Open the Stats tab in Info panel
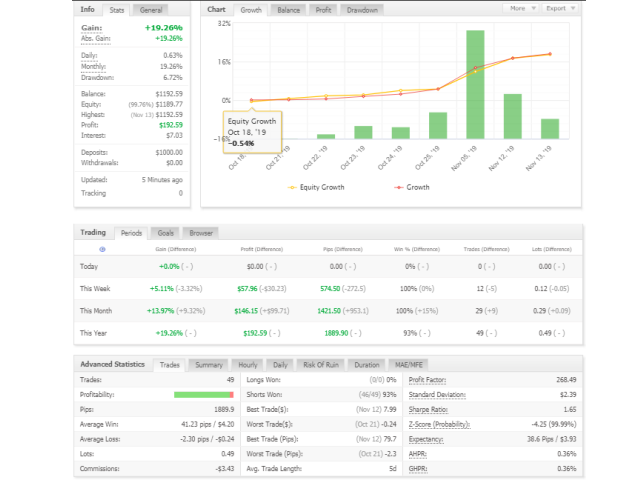The width and height of the screenshot is (640, 480). (x=117, y=9)
